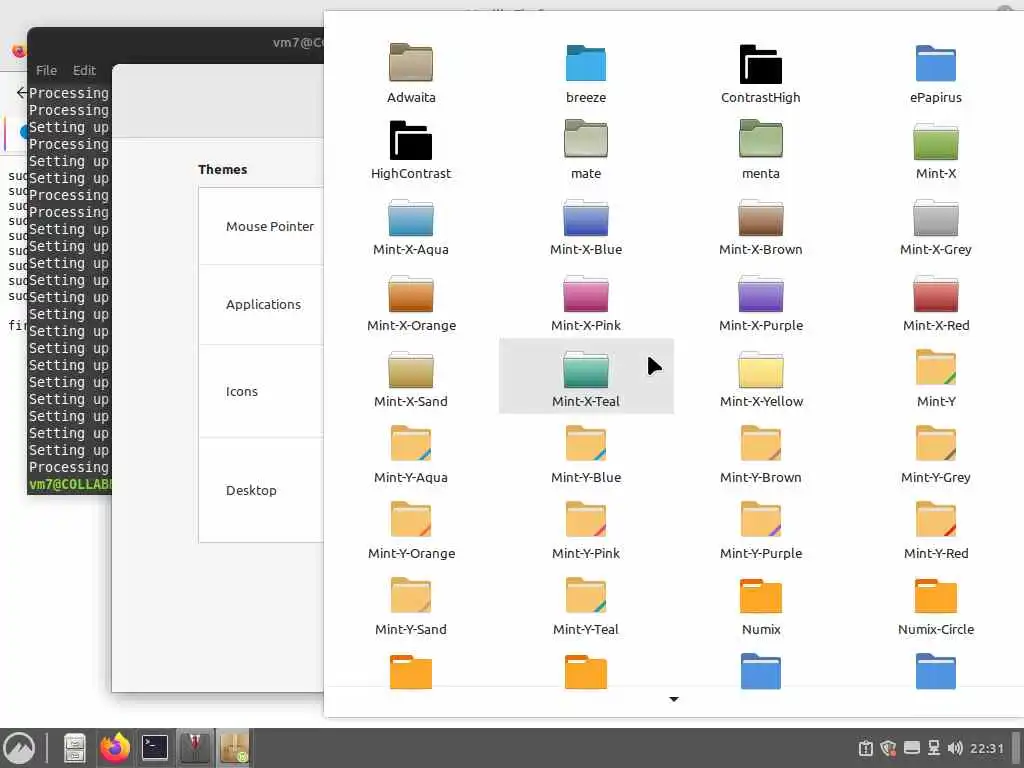This screenshot has width=1024, height=768.
Task: Choose the Mint-X-Sand icon theme
Action: coord(411,377)
